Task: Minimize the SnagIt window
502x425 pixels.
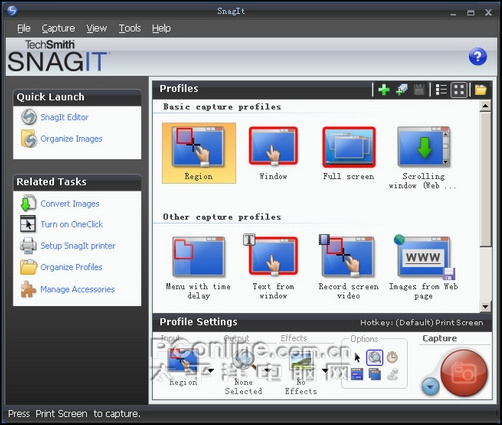Action: point(453,13)
